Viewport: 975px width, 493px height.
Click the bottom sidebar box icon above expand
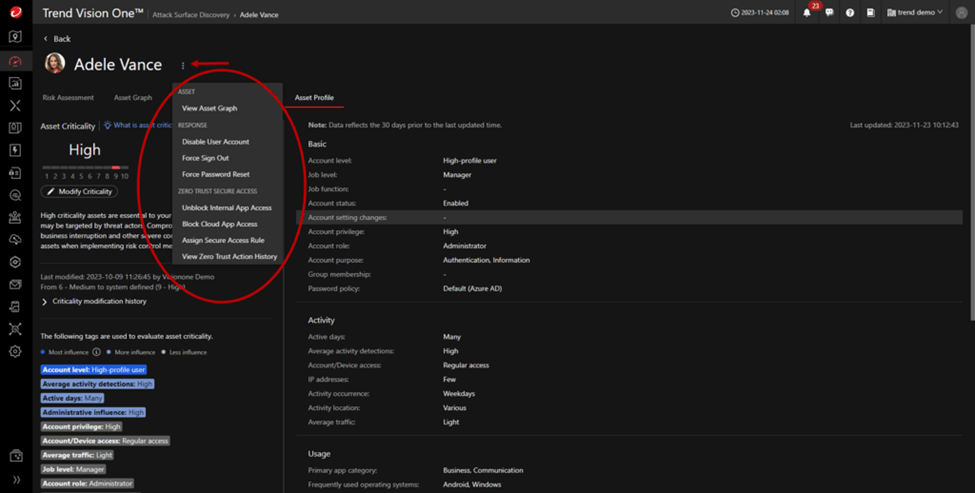coord(16,456)
